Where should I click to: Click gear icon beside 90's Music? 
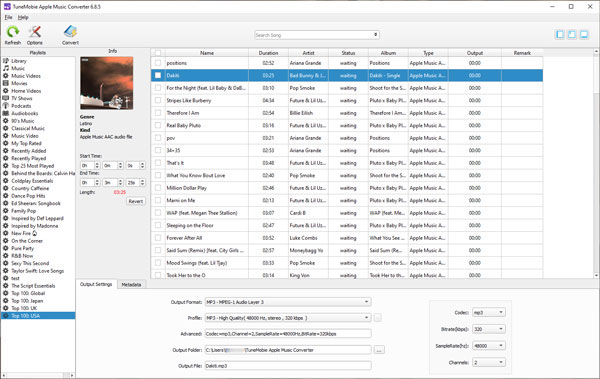click(x=6, y=121)
